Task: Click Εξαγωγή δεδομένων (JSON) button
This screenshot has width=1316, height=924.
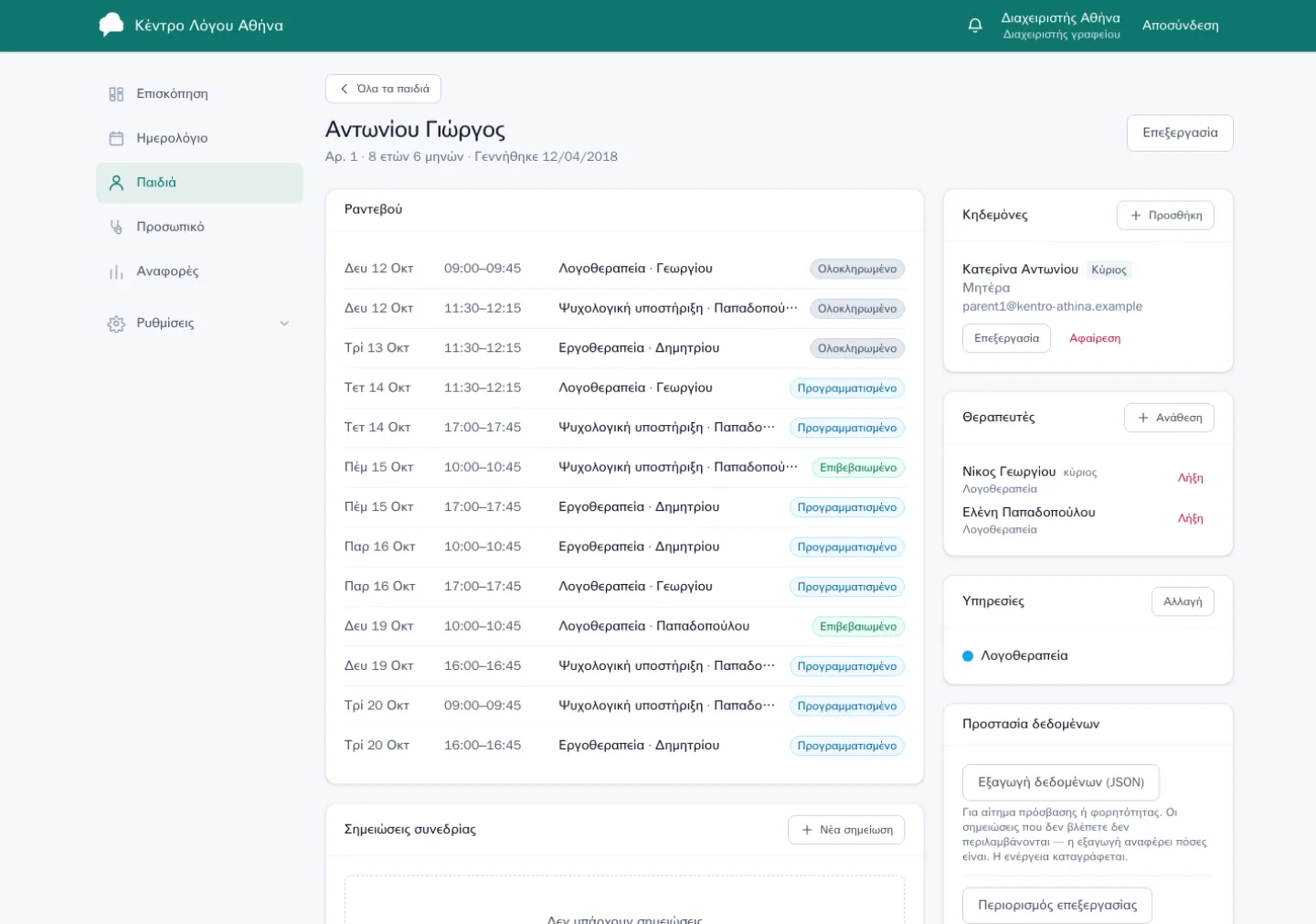Action: point(1061,782)
